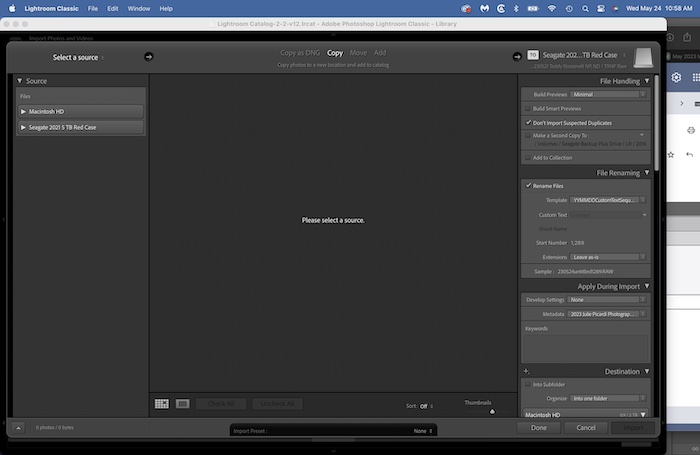This screenshot has width=700, height=455.
Task: Click the Cancel button
Action: (x=586, y=427)
